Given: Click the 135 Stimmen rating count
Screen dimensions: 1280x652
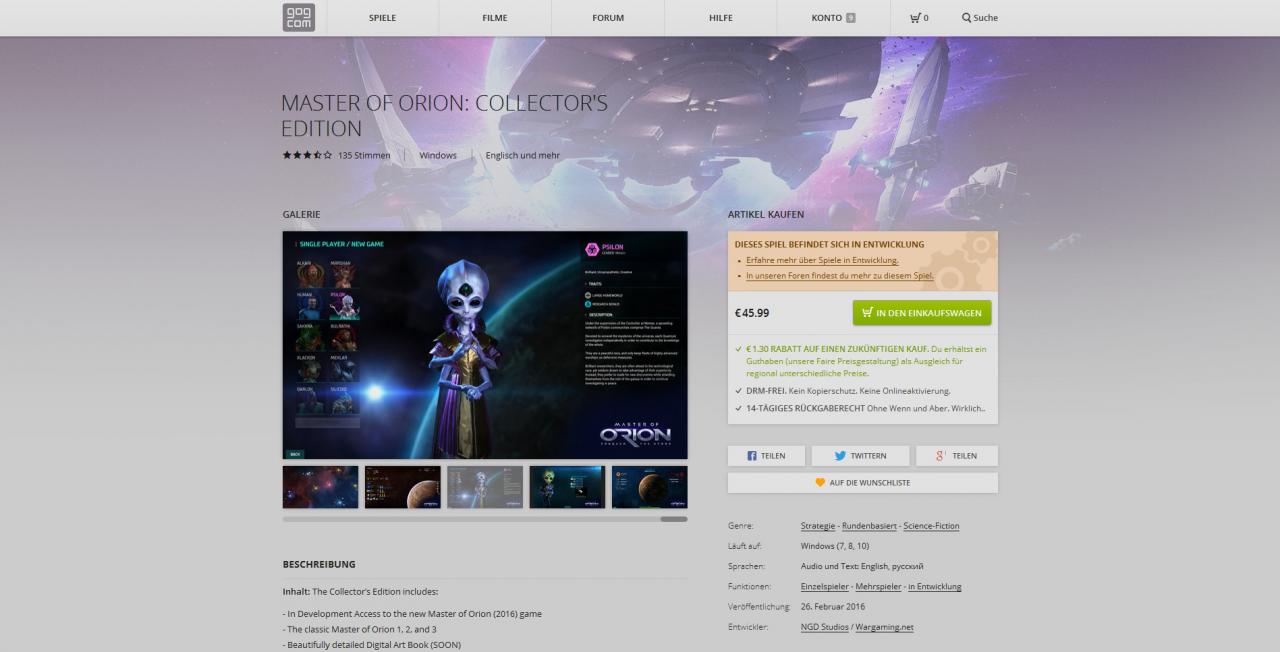Looking at the screenshot, I should (364, 156).
